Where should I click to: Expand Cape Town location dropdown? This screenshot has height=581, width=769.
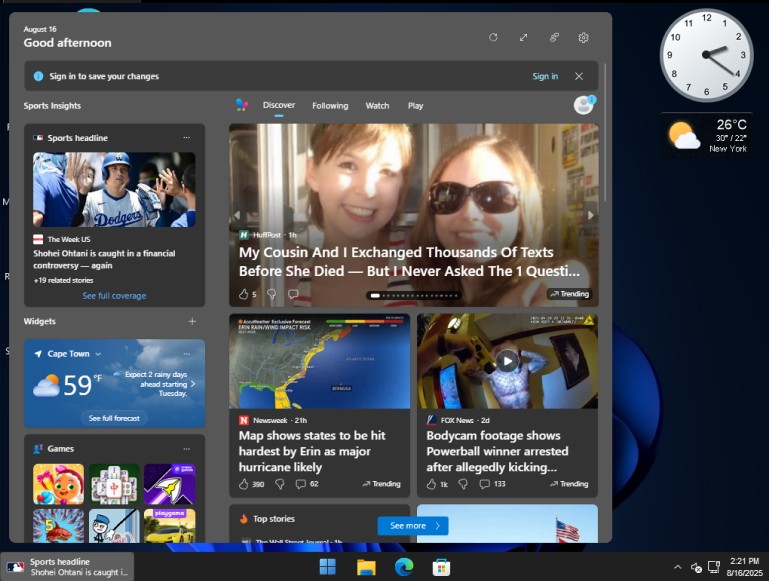pyautogui.click(x=98, y=354)
